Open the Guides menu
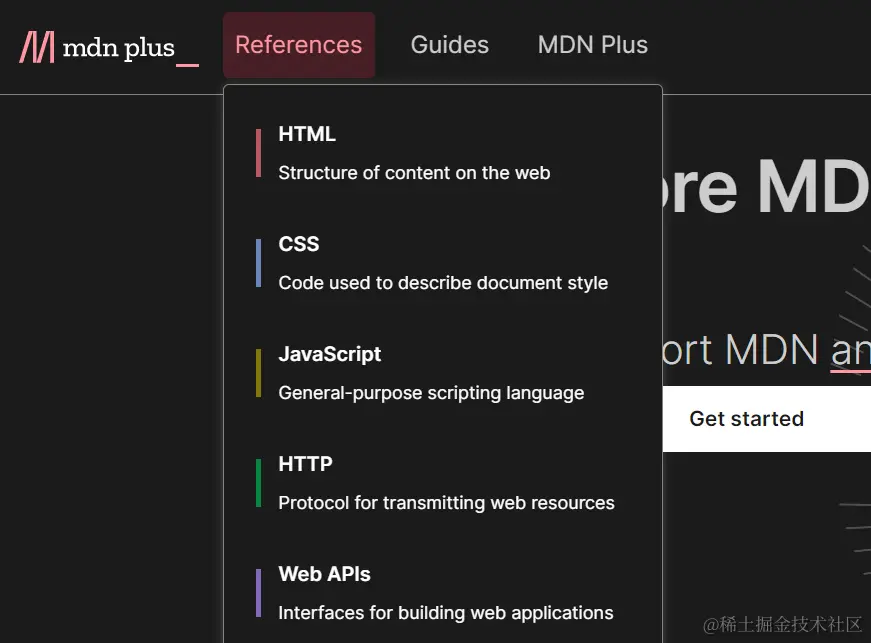The height and width of the screenshot is (643, 871). [x=450, y=45]
